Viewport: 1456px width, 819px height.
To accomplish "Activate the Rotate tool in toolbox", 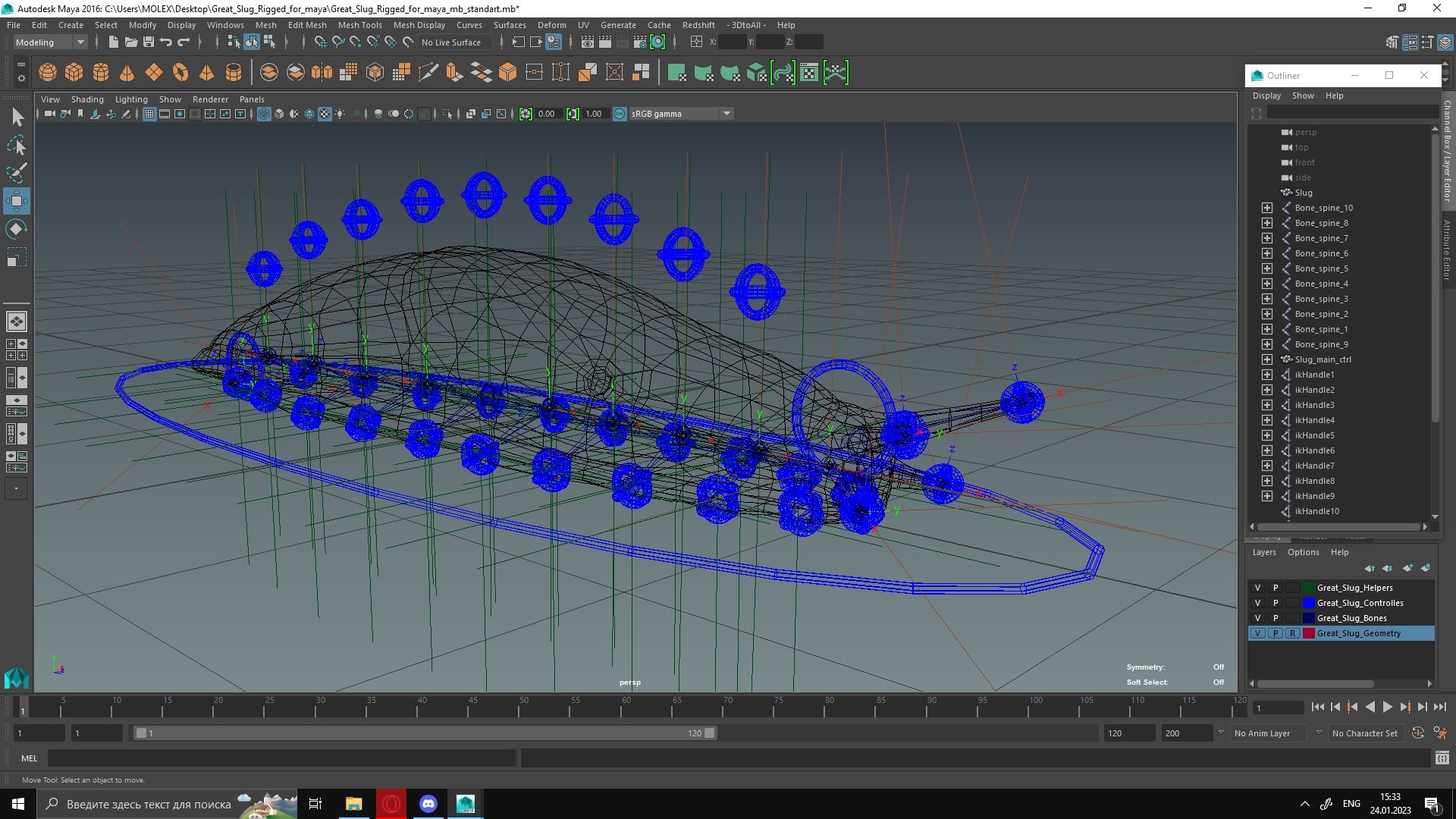I will 17,228.
